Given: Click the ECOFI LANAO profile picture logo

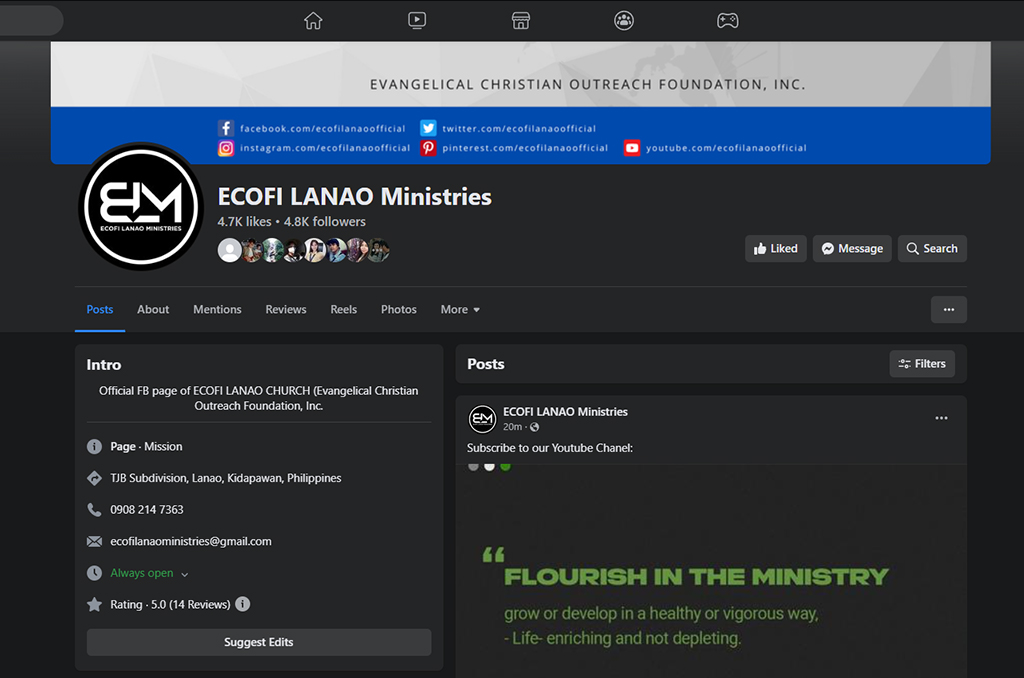Looking at the screenshot, I should pos(141,206).
